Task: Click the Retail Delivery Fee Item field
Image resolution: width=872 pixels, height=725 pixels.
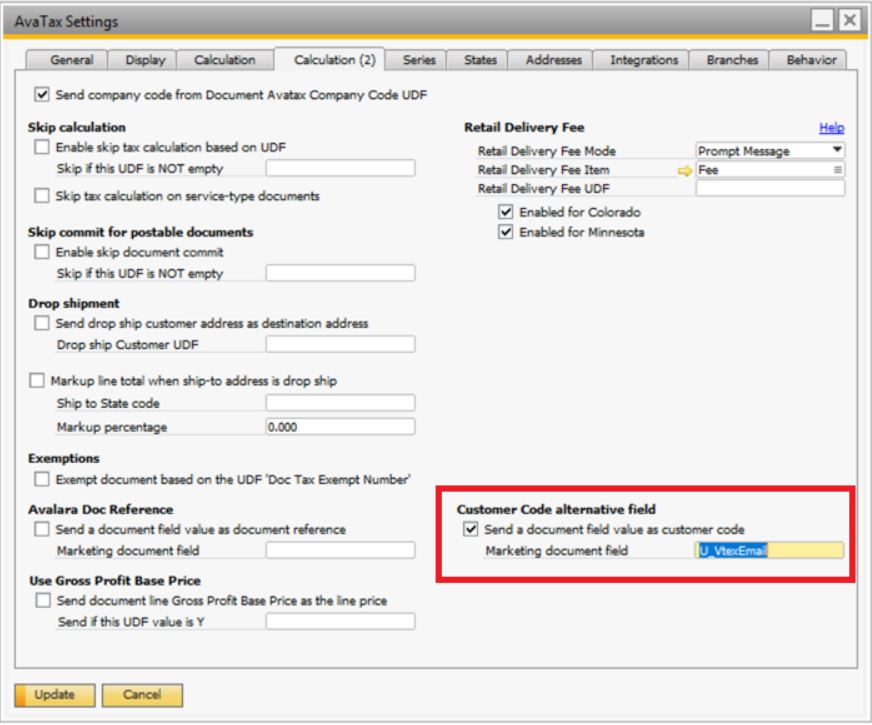Action: 770,170
